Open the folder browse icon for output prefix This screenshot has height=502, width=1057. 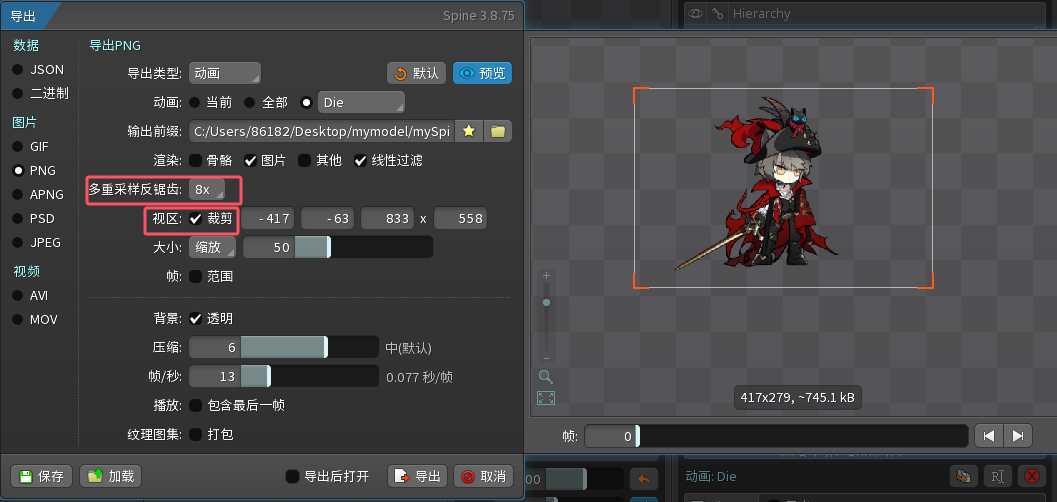pyautogui.click(x=497, y=131)
